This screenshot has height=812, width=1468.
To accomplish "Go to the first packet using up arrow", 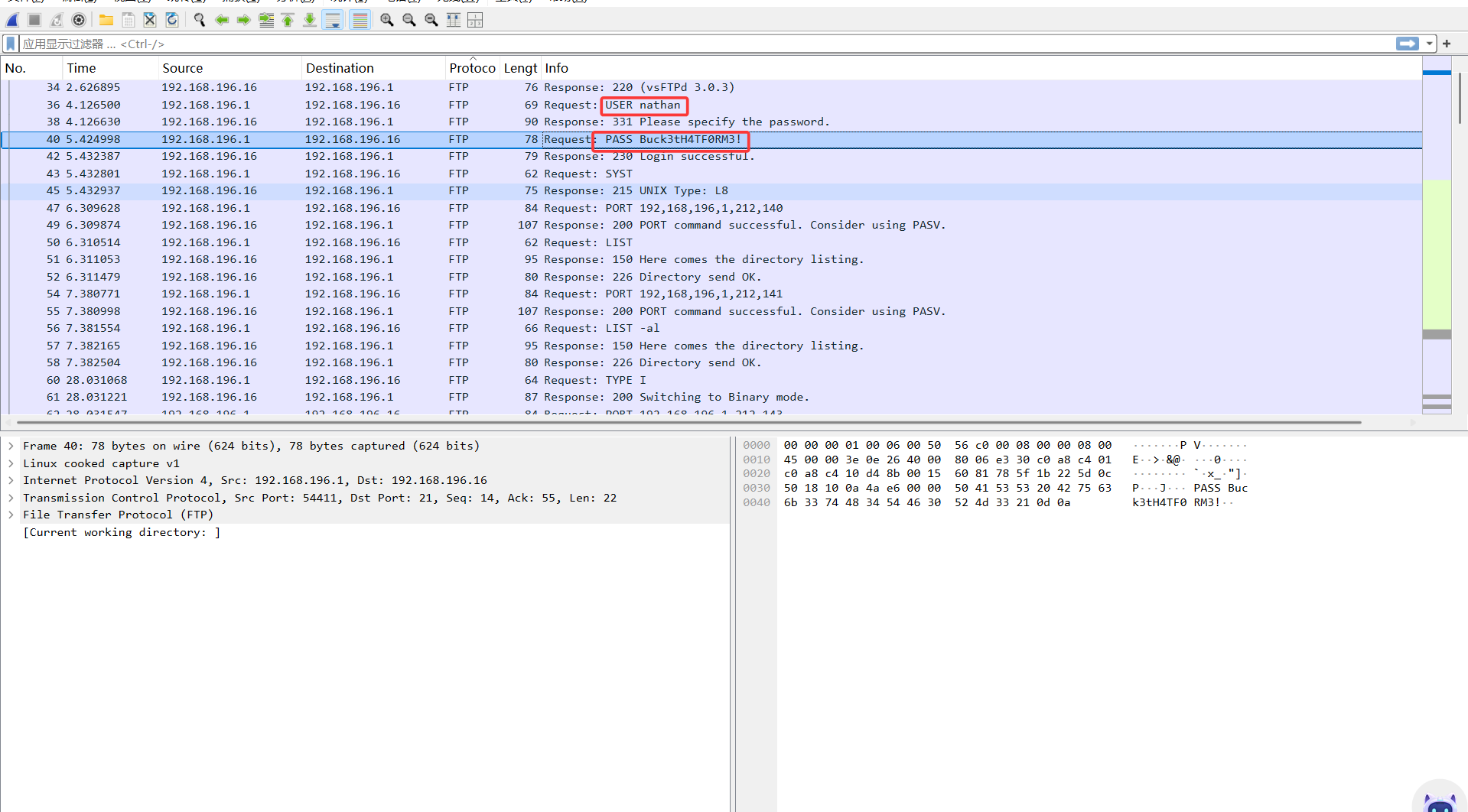I will coord(288,20).
